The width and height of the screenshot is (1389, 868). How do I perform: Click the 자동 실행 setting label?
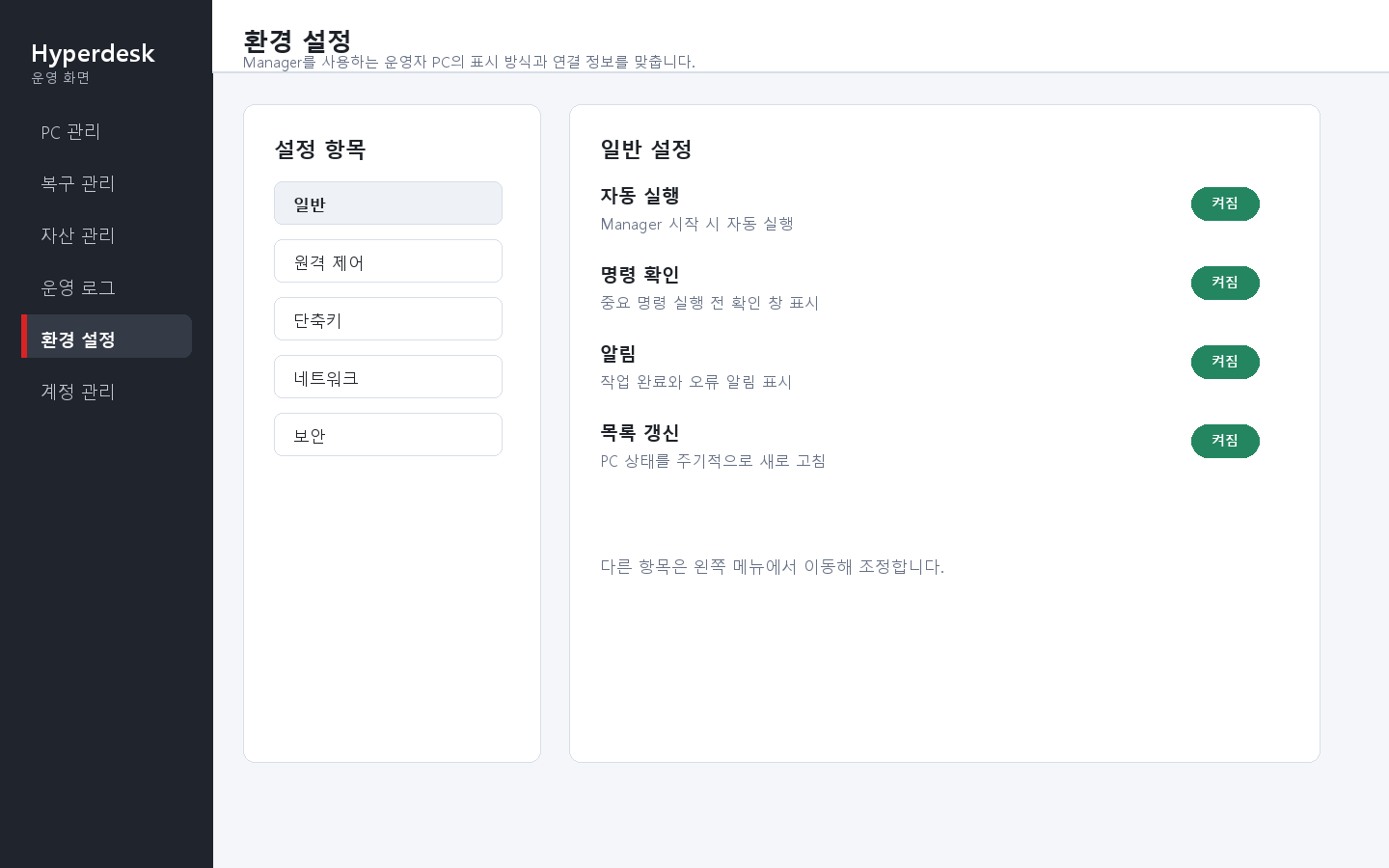(640, 196)
